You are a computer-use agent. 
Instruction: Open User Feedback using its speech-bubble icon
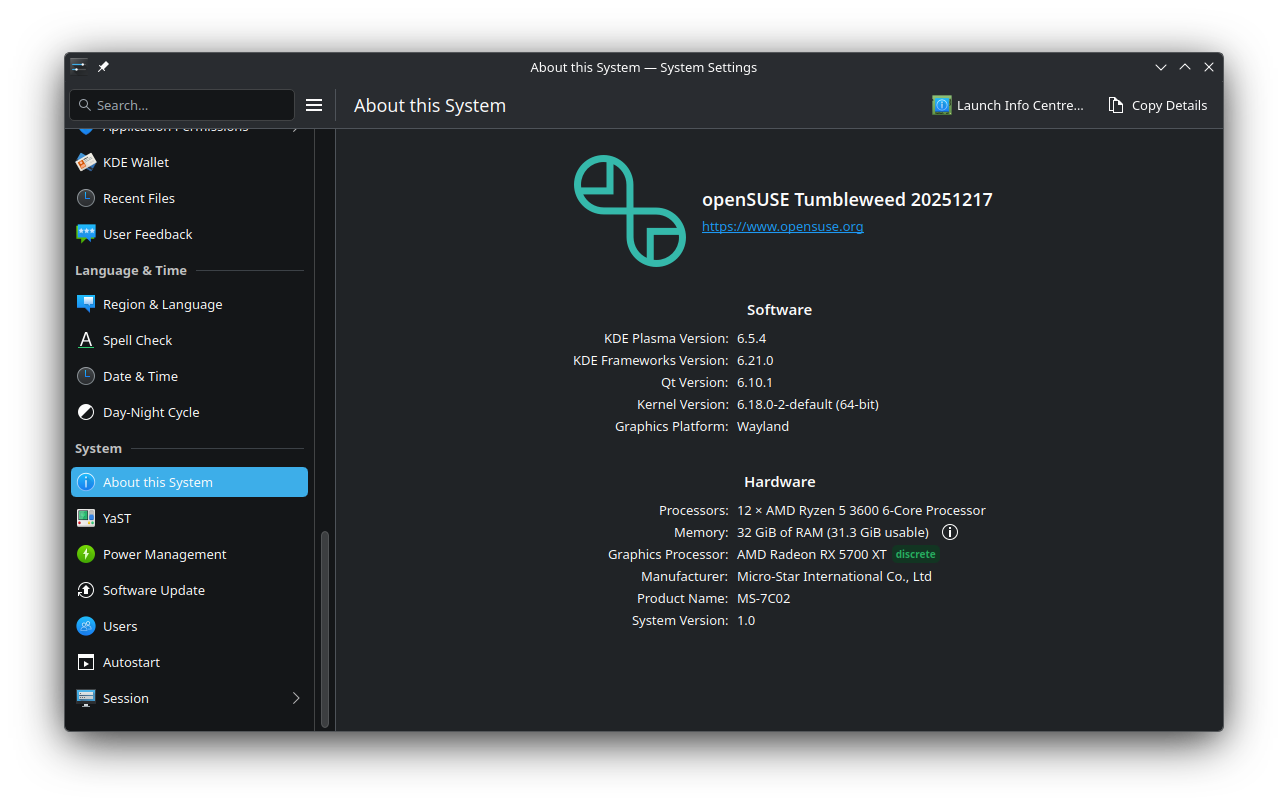pos(86,234)
